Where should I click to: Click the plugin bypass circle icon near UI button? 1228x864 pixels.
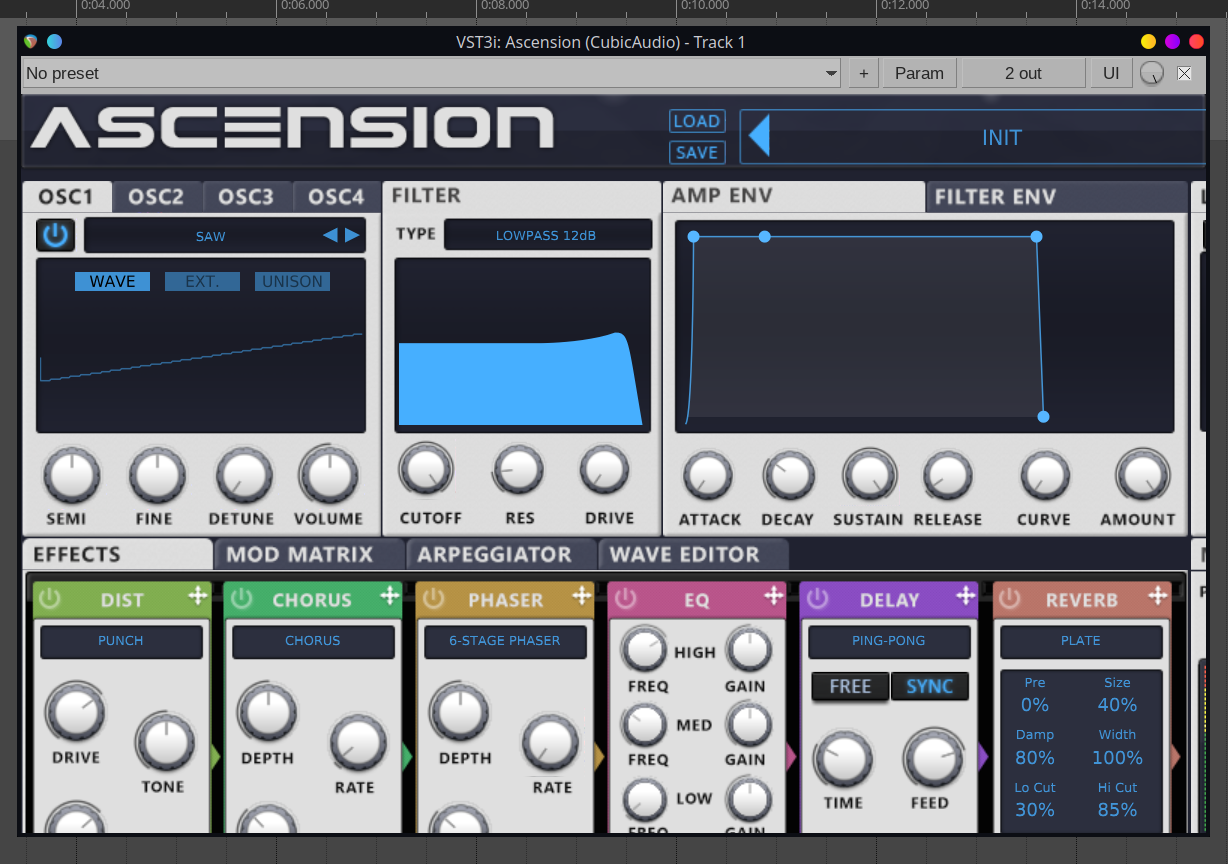(1152, 73)
